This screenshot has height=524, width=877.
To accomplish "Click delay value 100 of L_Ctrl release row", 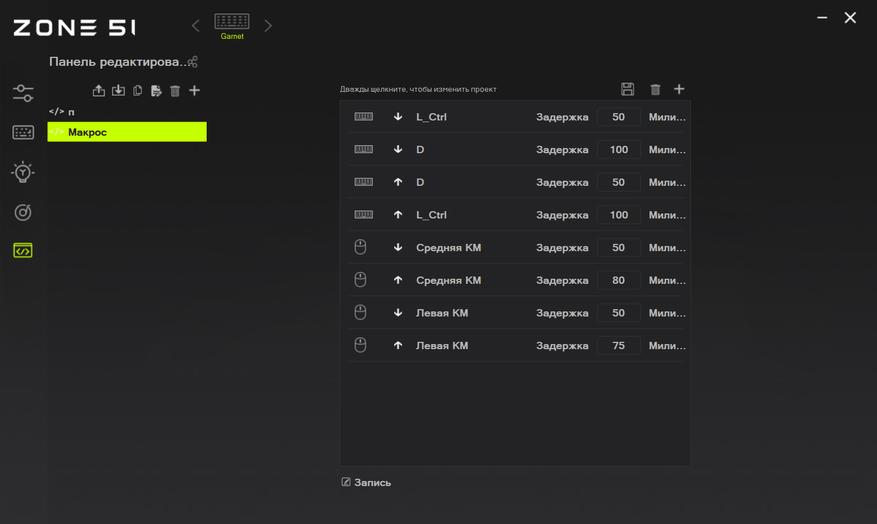I will coord(618,215).
